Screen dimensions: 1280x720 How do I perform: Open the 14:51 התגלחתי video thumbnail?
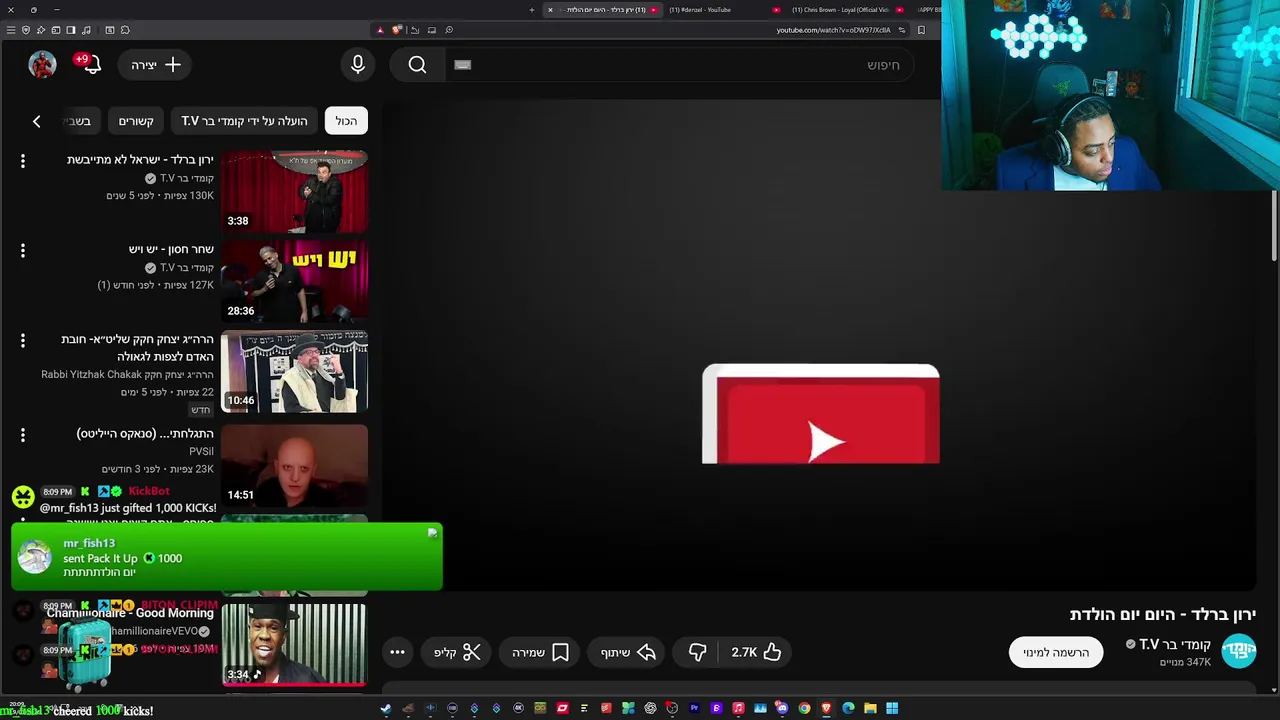pyautogui.click(x=294, y=465)
